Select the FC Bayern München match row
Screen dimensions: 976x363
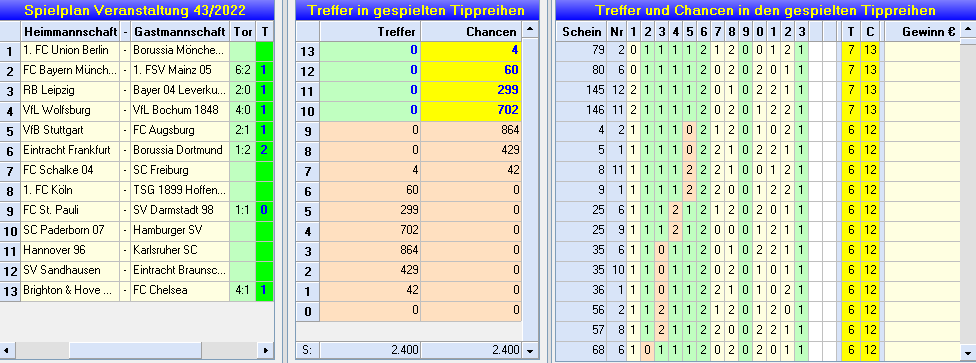(x=137, y=70)
